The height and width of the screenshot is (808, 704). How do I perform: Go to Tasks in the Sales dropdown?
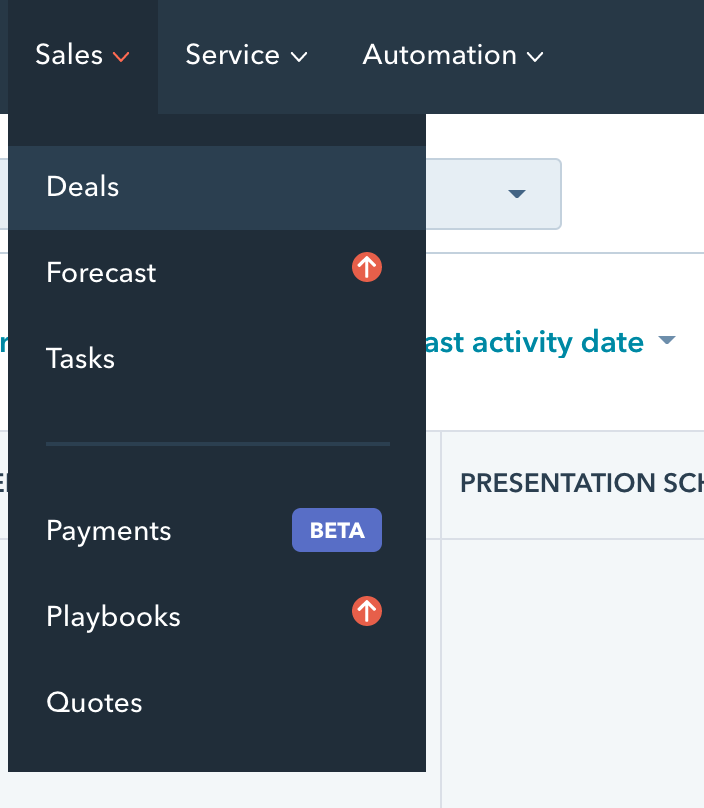tap(217, 359)
